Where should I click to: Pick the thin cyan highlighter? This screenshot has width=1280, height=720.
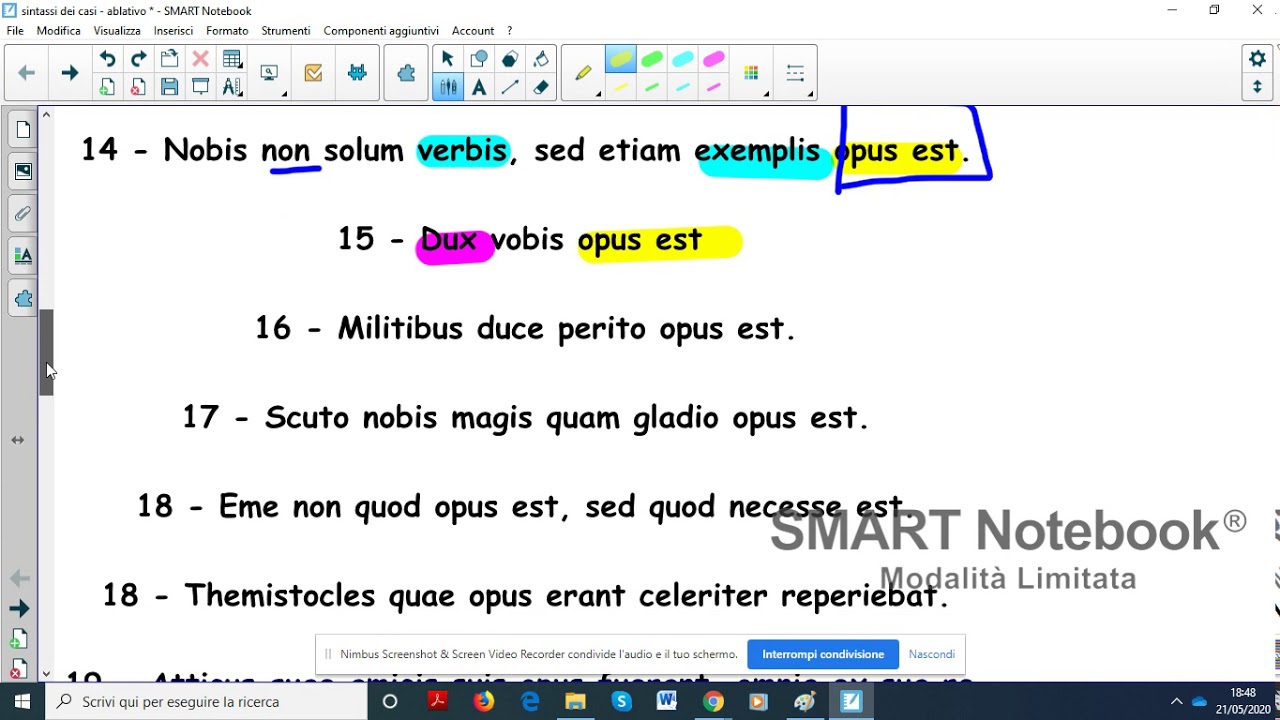click(682, 88)
